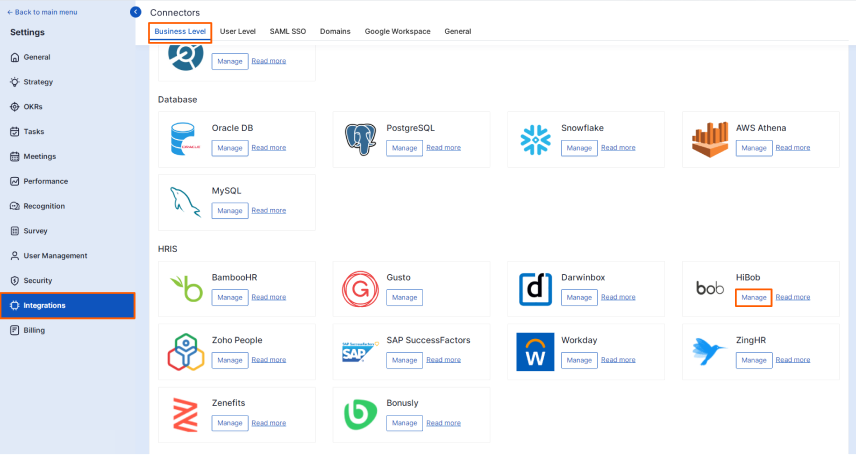The height and width of the screenshot is (455, 856).
Task: Manage the Gusto connector
Action: (x=405, y=298)
